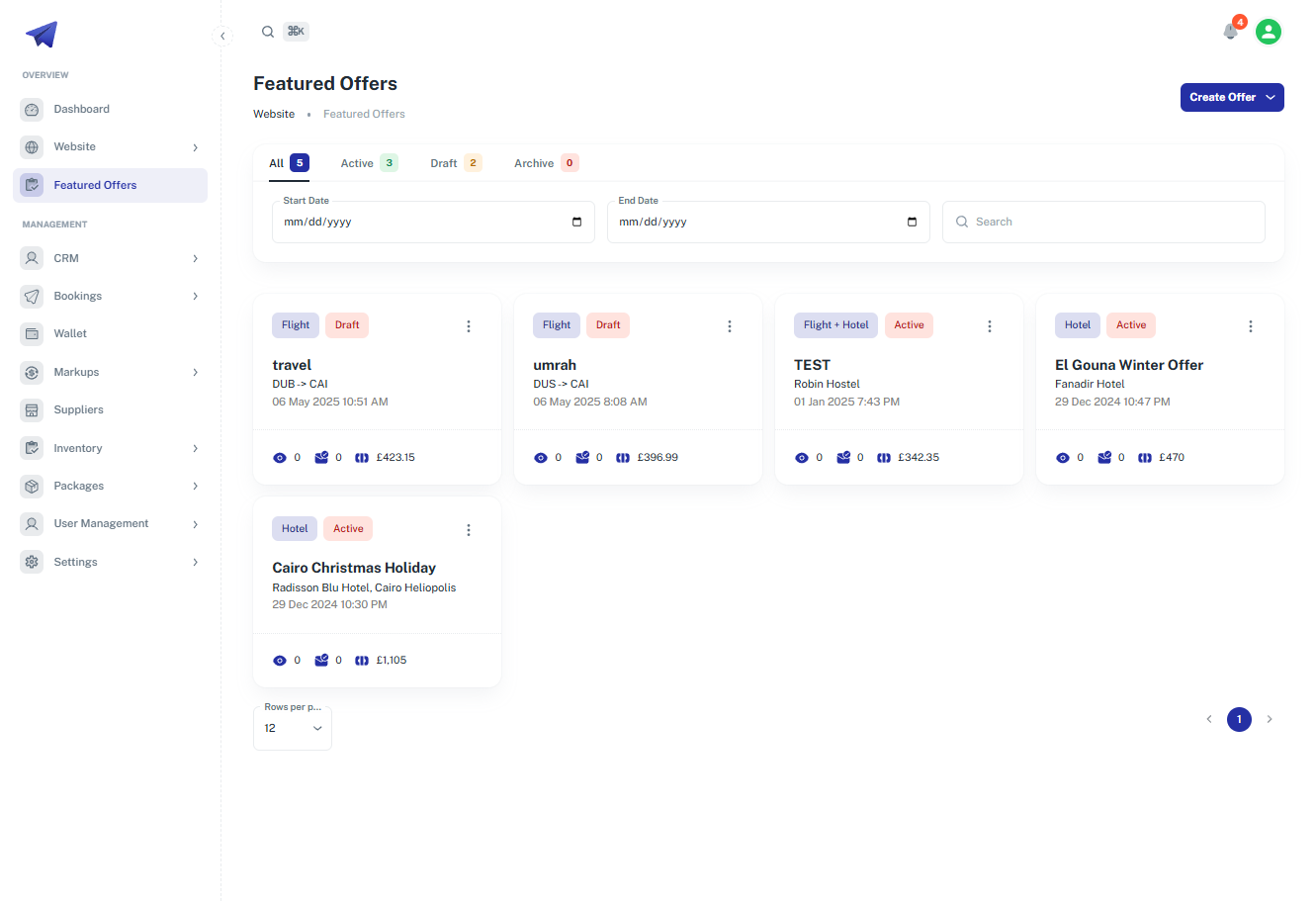The image size is (1316, 901).
Task: Click price icon on Cairo Christmas card
Action: (362, 661)
